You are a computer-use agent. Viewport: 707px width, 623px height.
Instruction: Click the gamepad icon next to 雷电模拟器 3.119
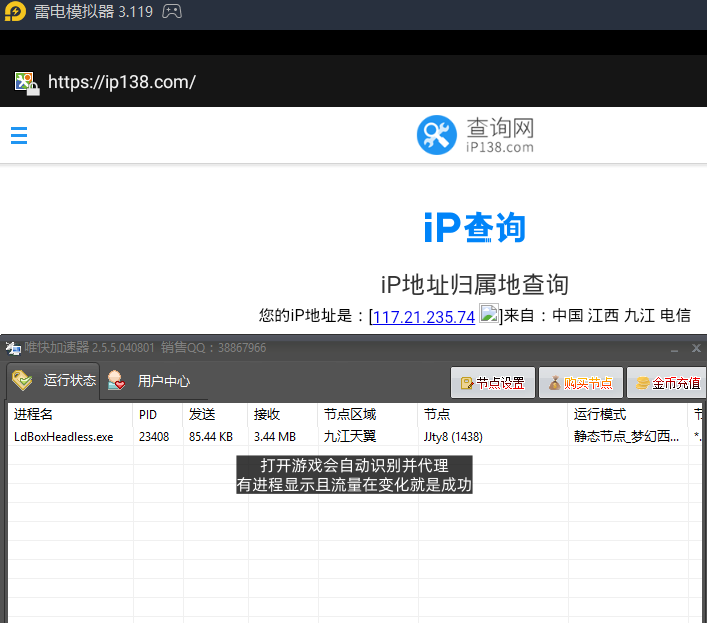point(172,11)
